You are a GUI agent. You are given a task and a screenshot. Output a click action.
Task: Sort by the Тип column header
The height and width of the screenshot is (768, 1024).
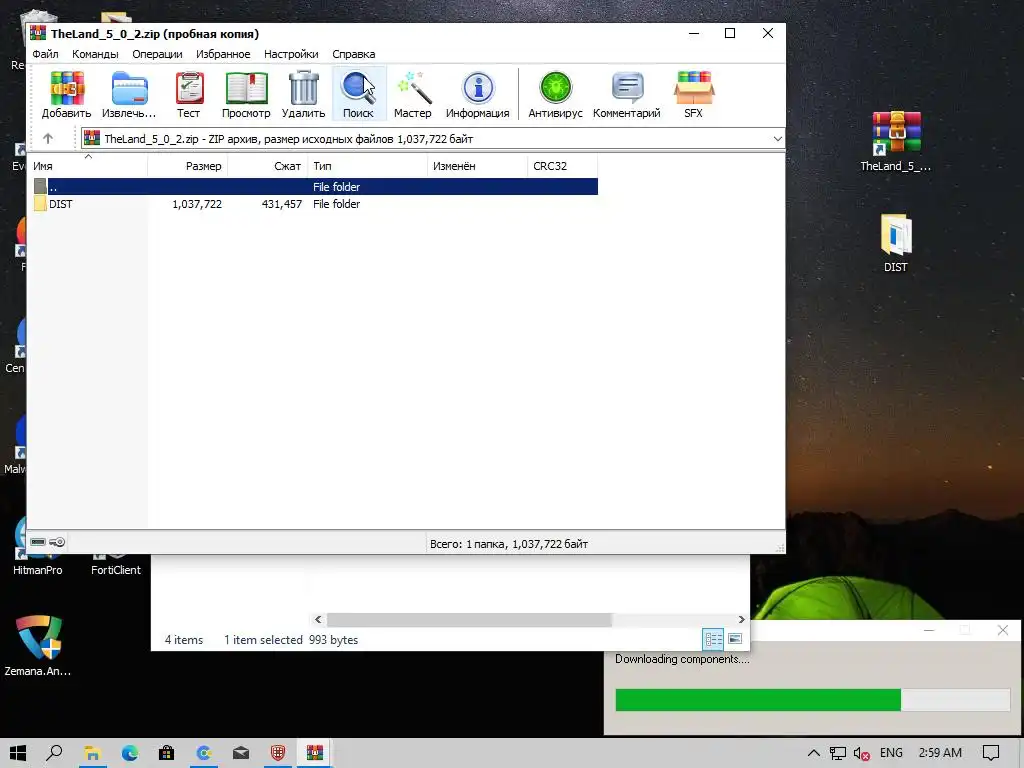368,166
